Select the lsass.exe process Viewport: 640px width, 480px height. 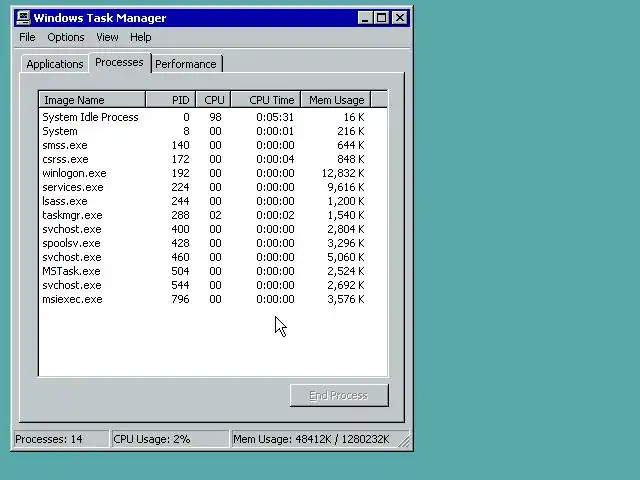[213, 201]
